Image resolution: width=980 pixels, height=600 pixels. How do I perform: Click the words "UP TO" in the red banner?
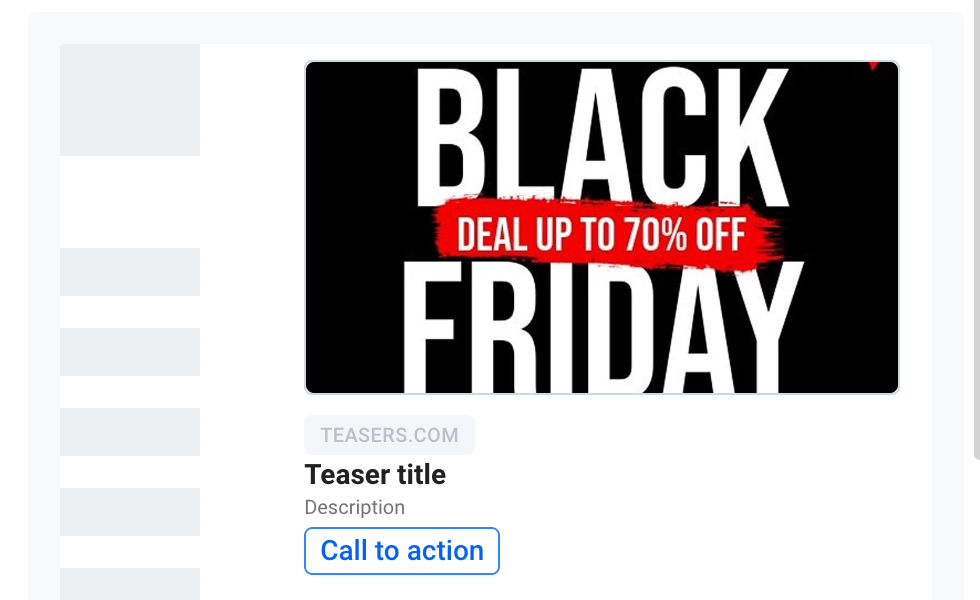coord(571,236)
